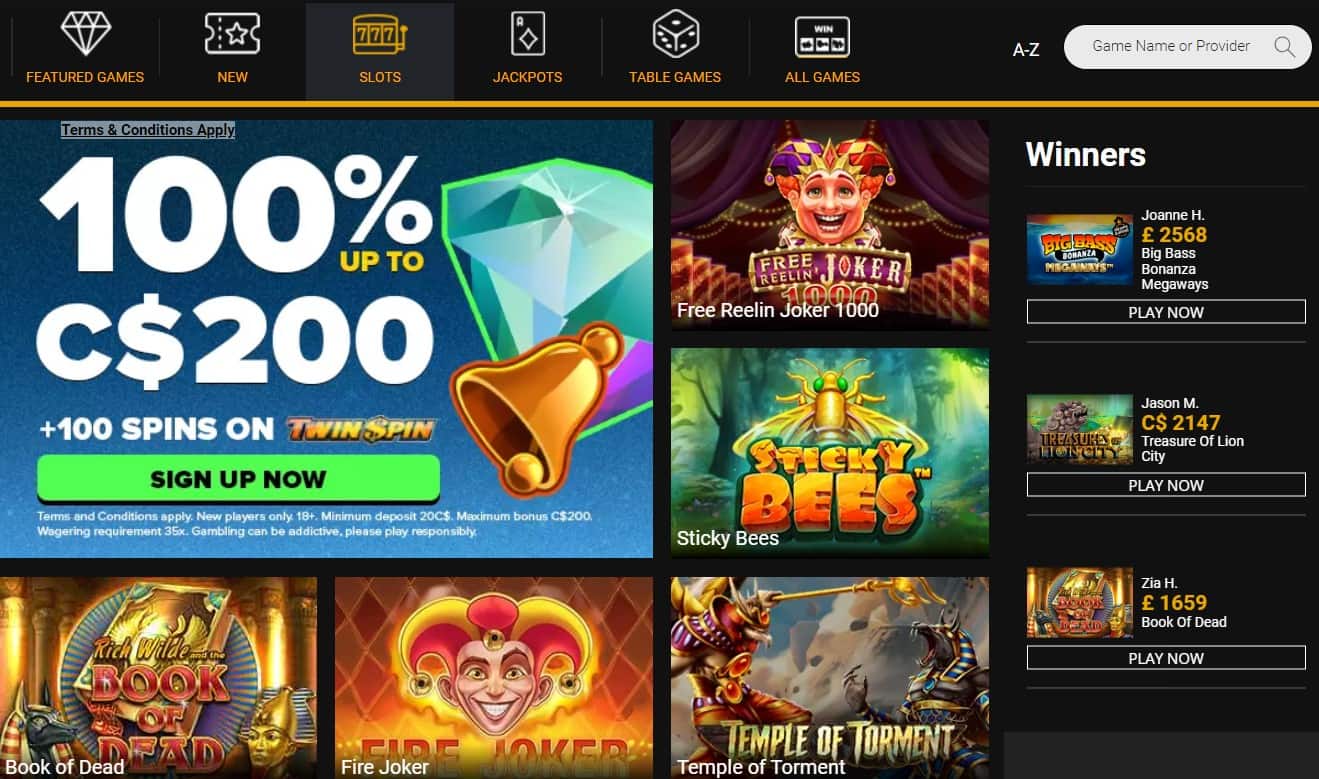
Task: Open Featured Games via diamond icon
Action: pos(85,34)
